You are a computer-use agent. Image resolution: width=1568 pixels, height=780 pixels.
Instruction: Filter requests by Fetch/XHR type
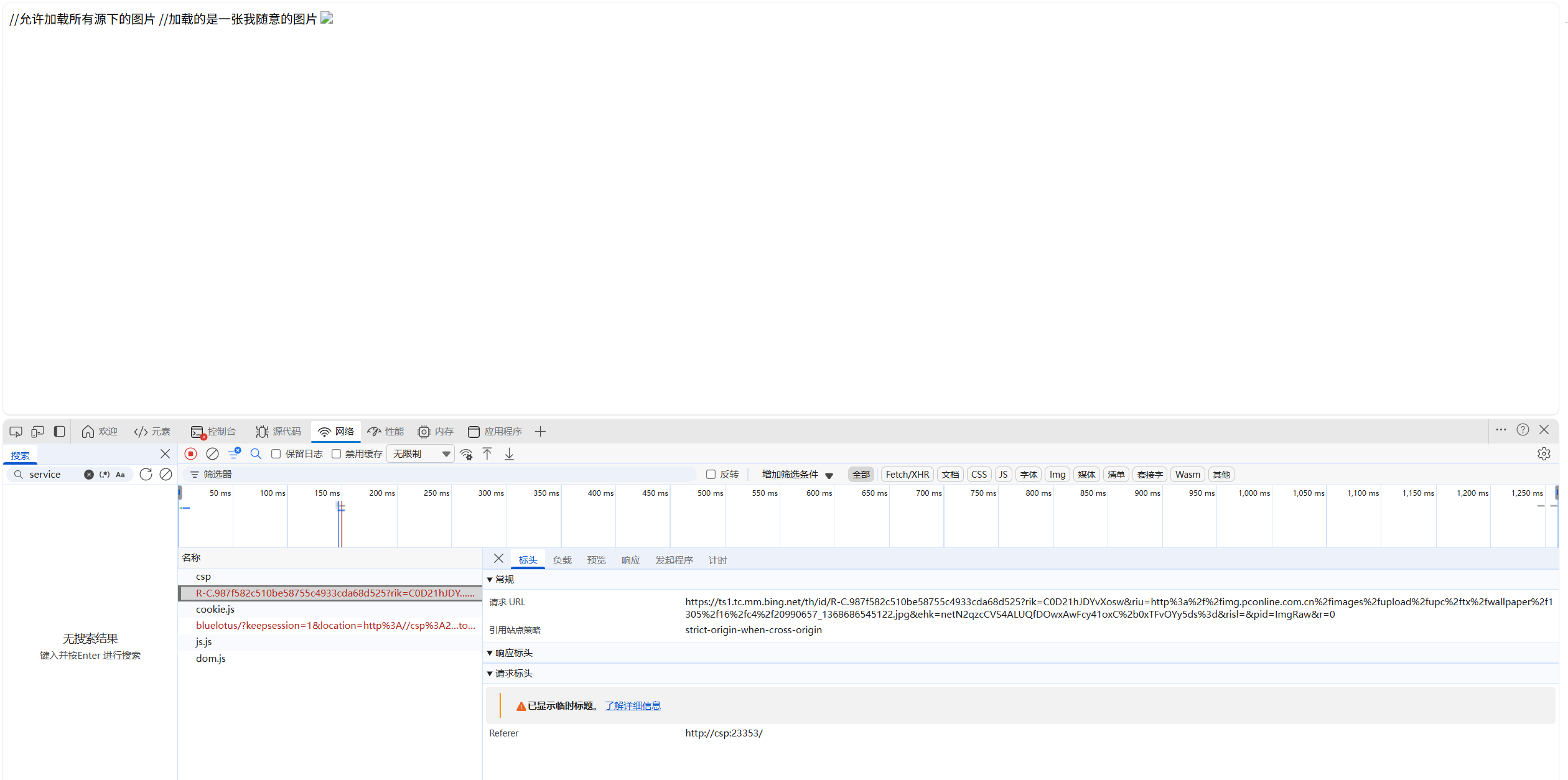(x=907, y=474)
